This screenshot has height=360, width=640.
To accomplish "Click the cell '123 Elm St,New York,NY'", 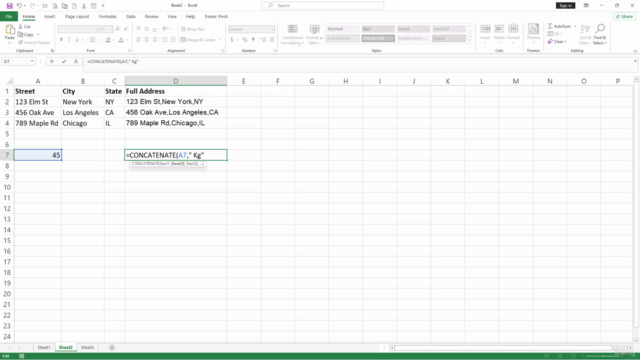I will point(176,102).
